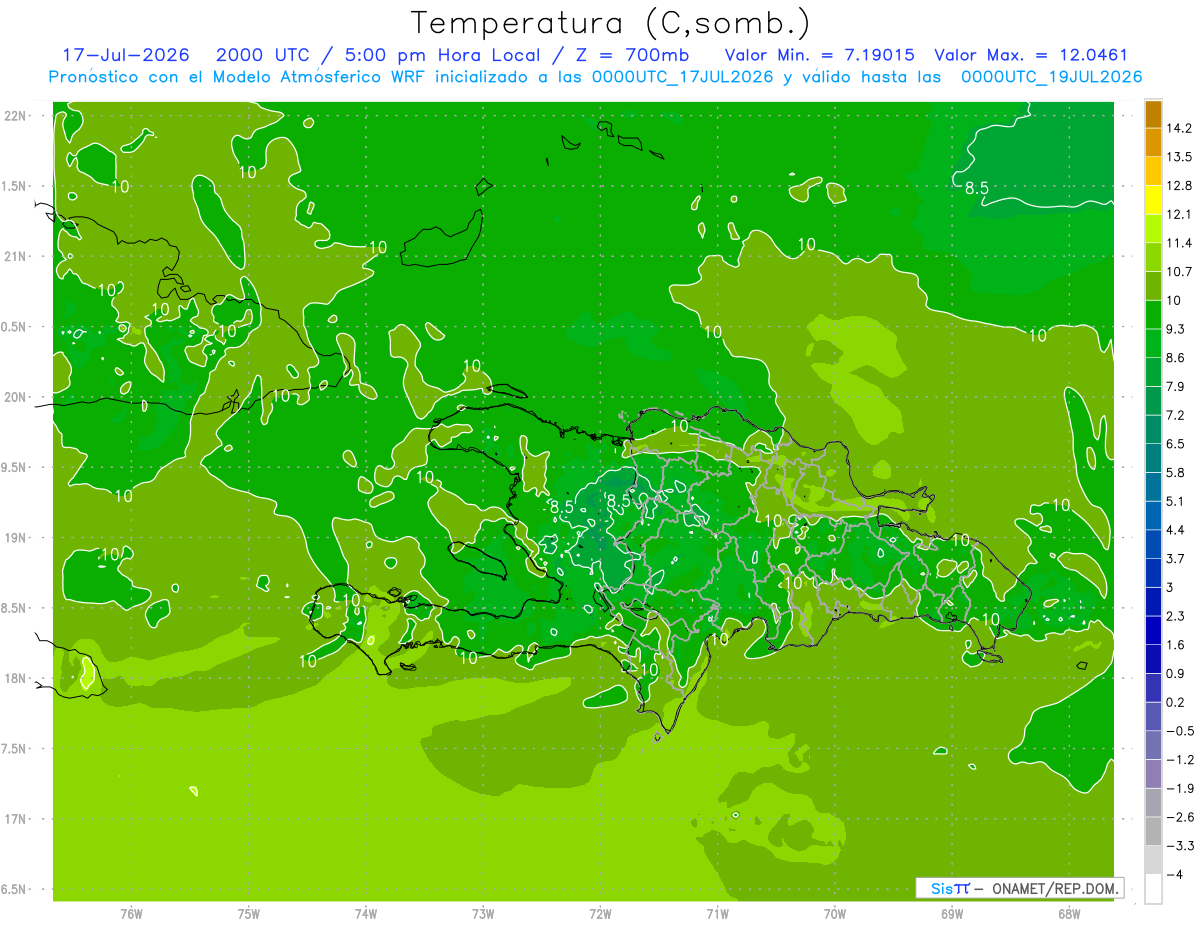The width and height of the screenshot is (1200, 927).
Task: Click the 71W longitude axis label
Action: [717, 914]
